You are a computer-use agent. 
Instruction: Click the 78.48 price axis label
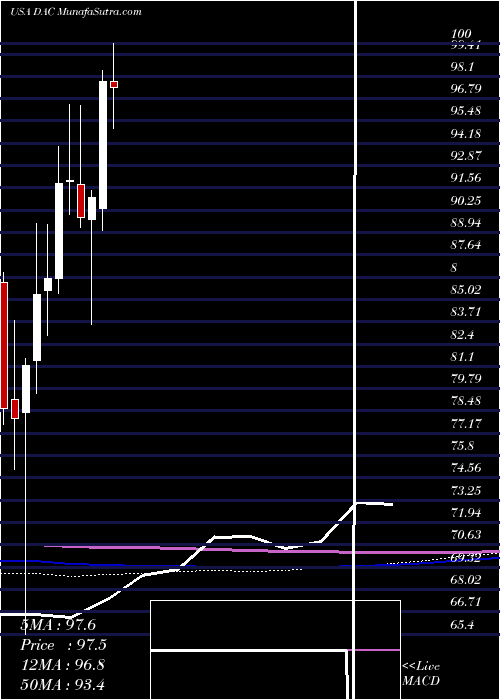click(466, 401)
